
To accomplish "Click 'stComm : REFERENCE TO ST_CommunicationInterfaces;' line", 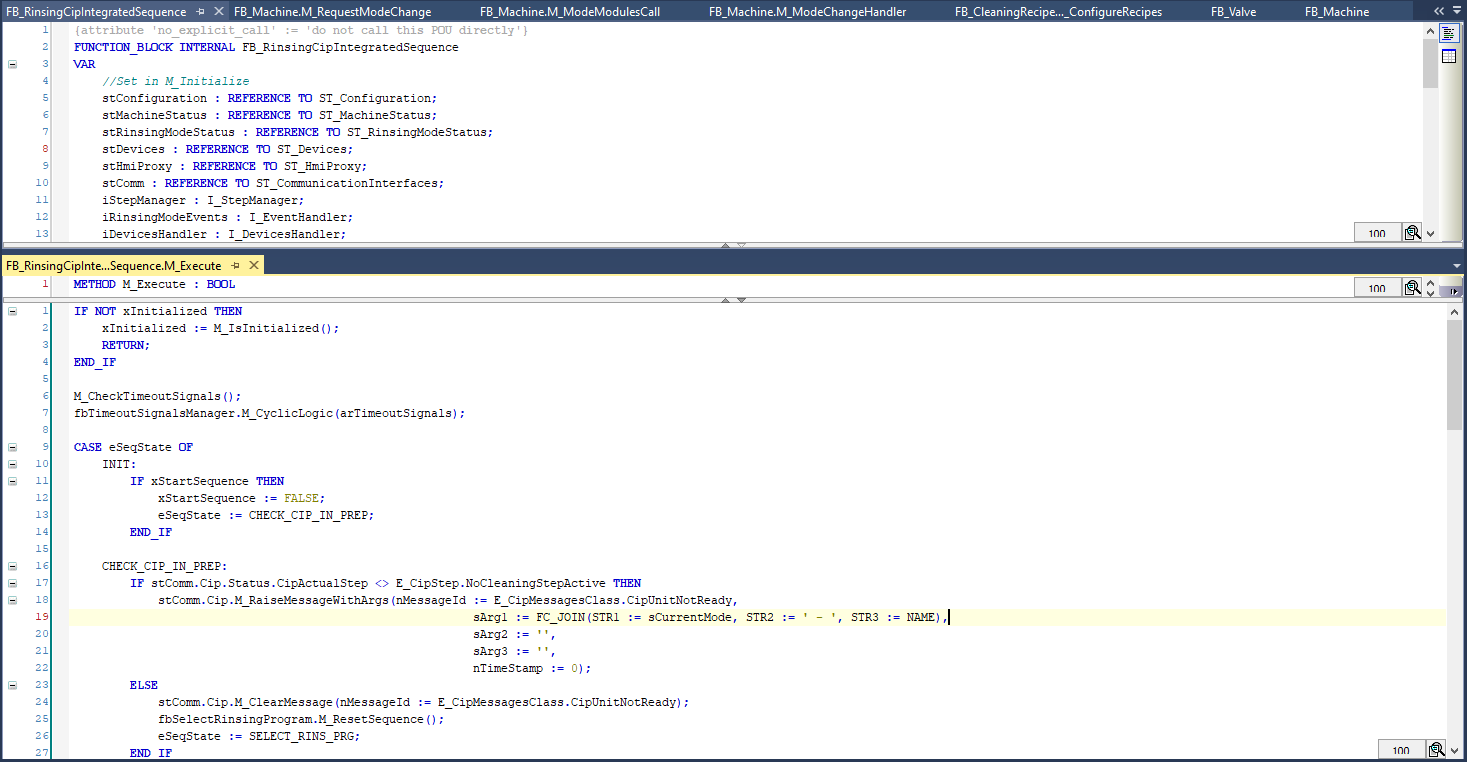I will (x=273, y=183).
